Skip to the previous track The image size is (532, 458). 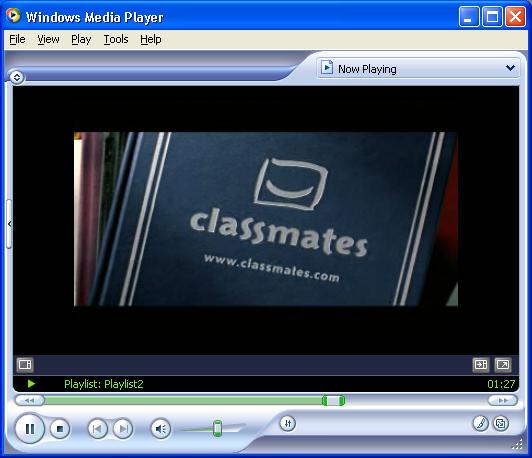click(x=97, y=429)
